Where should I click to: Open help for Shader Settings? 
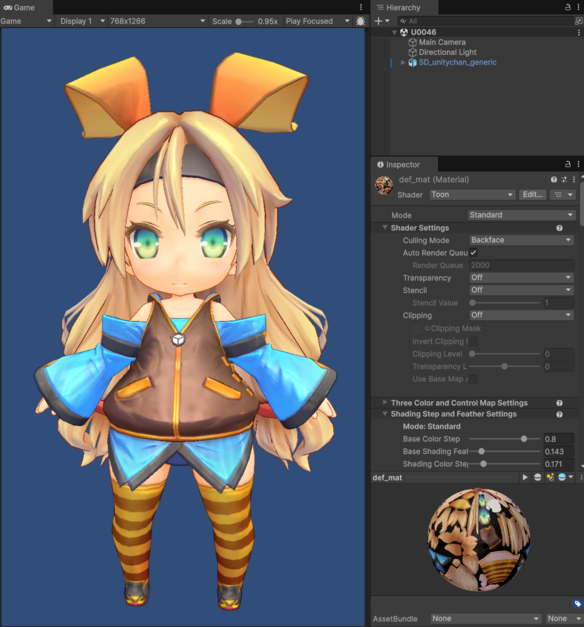[559, 228]
